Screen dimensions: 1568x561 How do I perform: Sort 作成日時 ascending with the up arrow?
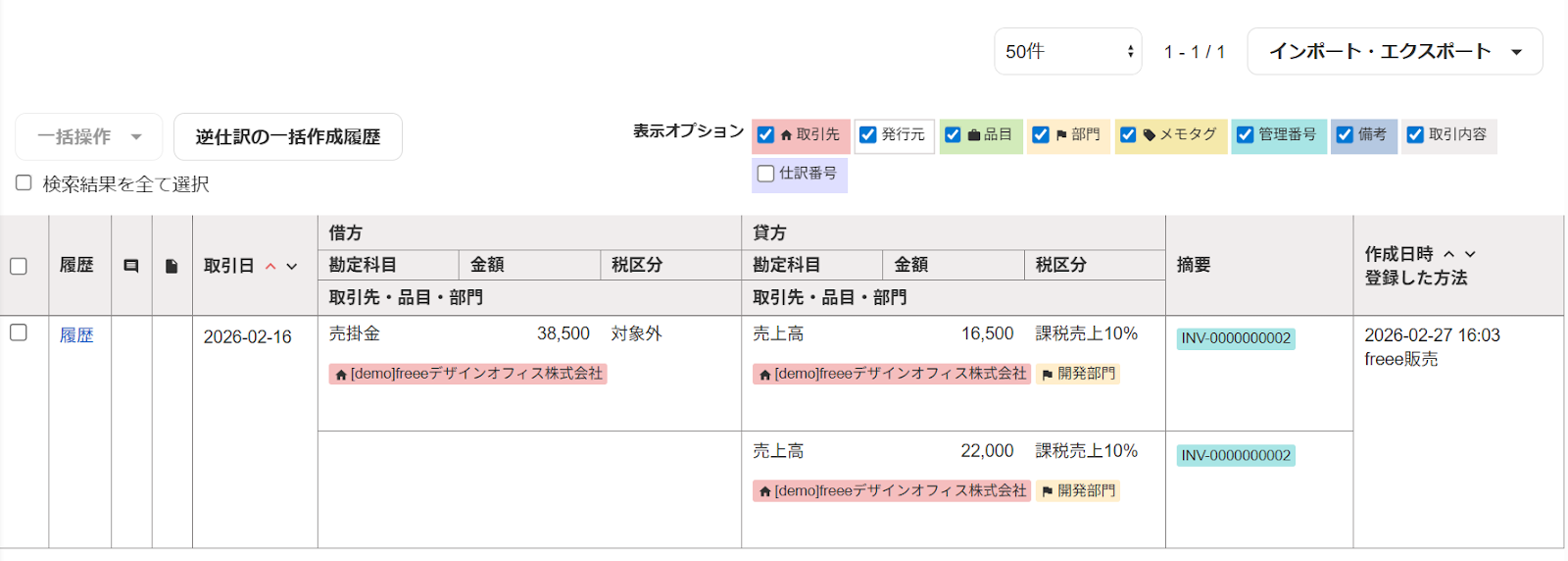pos(1449,254)
